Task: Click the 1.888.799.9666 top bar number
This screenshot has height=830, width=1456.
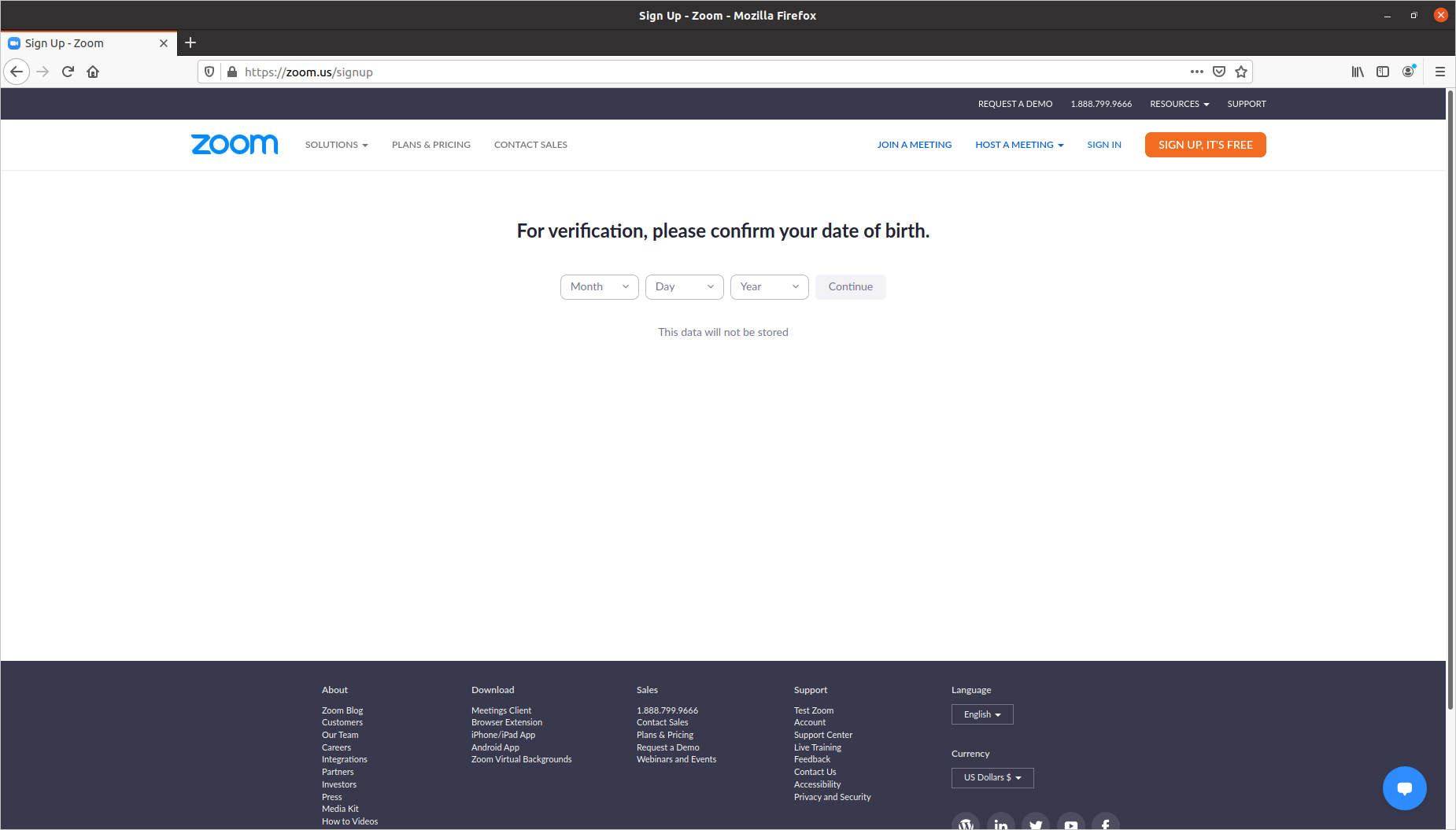Action: click(1101, 104)
